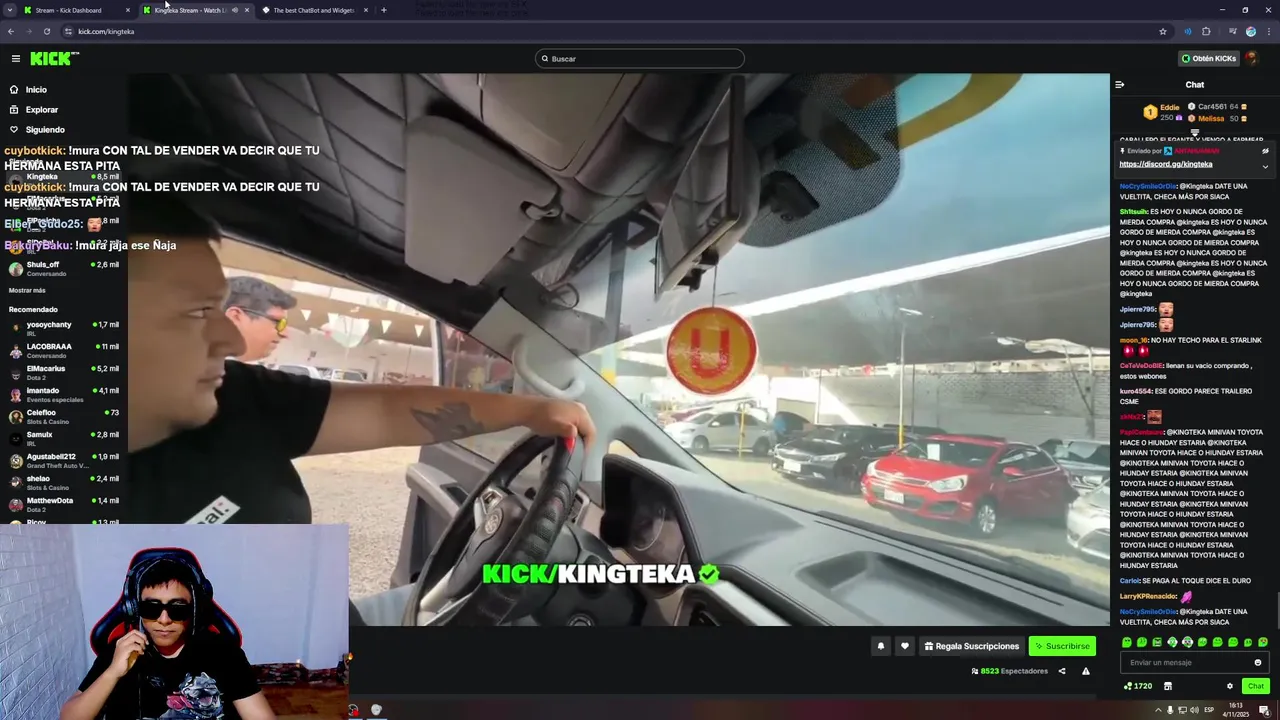Open the channel shop icon
This screenshot has height=720, width=1280.
(1167, 686)
